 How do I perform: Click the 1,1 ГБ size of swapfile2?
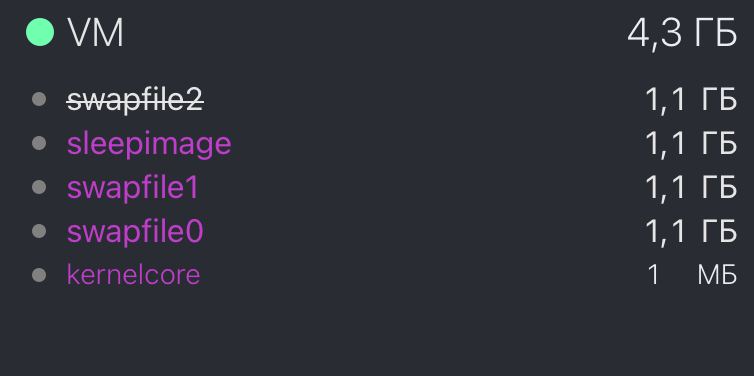[691, 100]
